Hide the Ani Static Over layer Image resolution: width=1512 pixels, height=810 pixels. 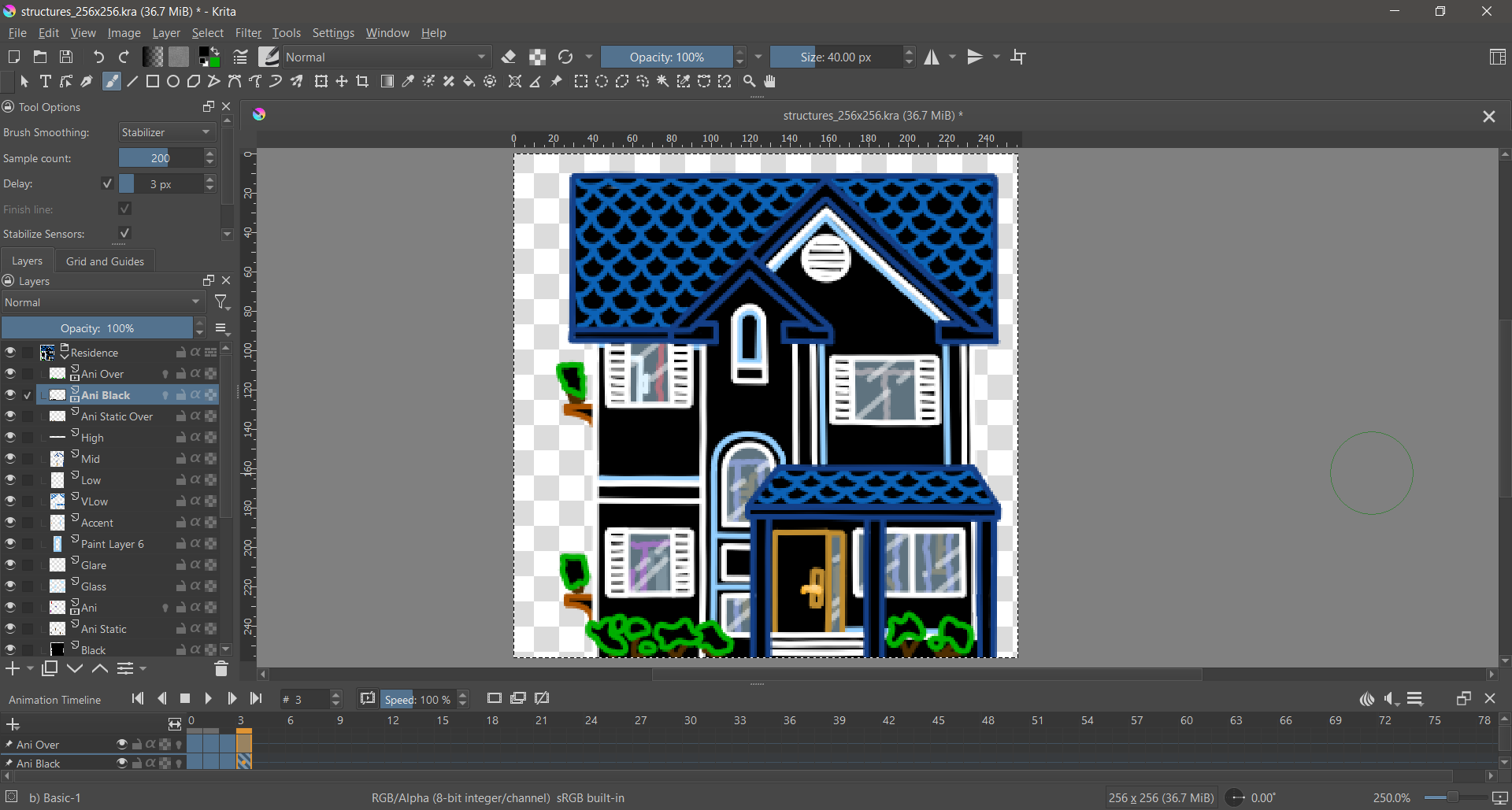tap(10, 416)
